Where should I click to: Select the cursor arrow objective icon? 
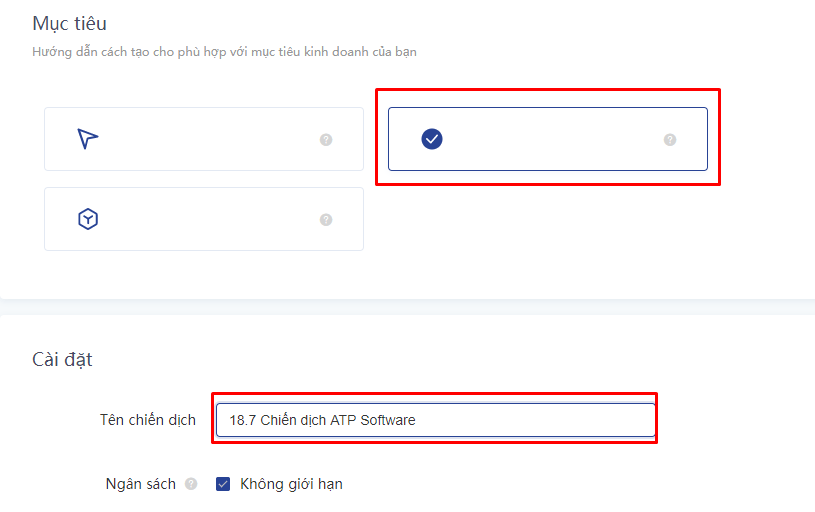[88, 139]
